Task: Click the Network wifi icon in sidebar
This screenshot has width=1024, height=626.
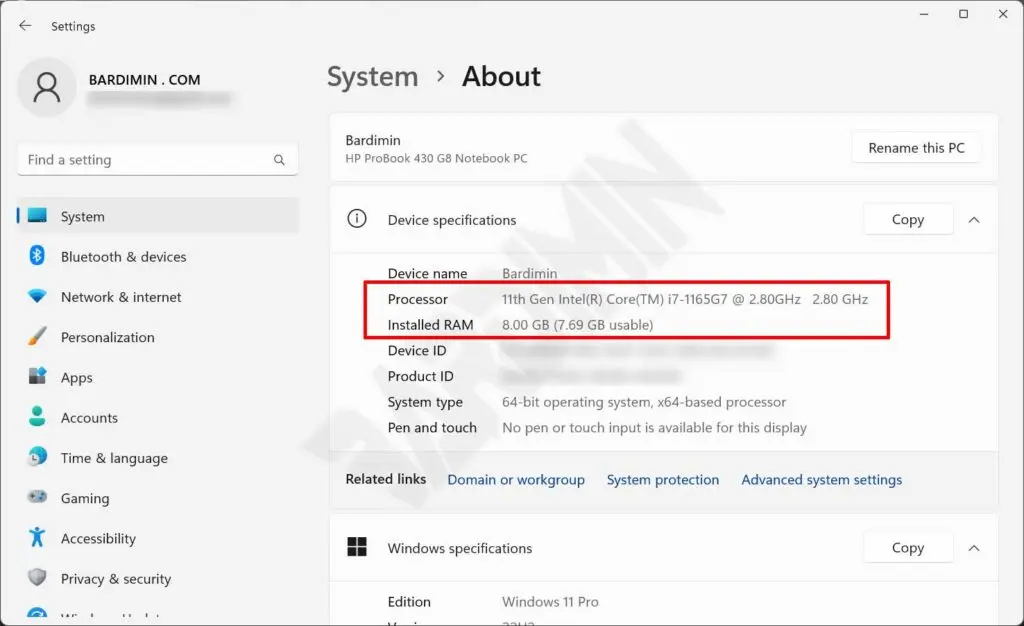Action: 37,296
